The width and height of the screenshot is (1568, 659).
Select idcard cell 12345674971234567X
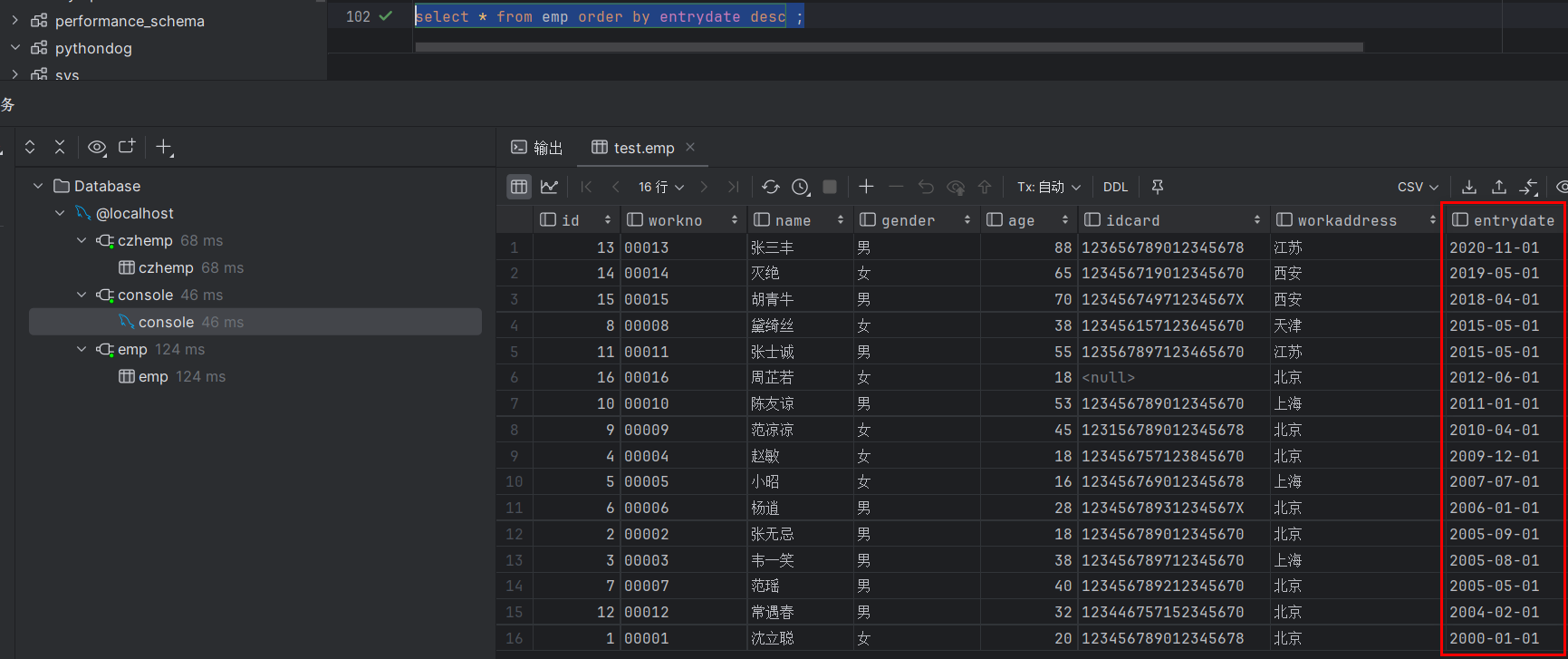pos(1173,299)
